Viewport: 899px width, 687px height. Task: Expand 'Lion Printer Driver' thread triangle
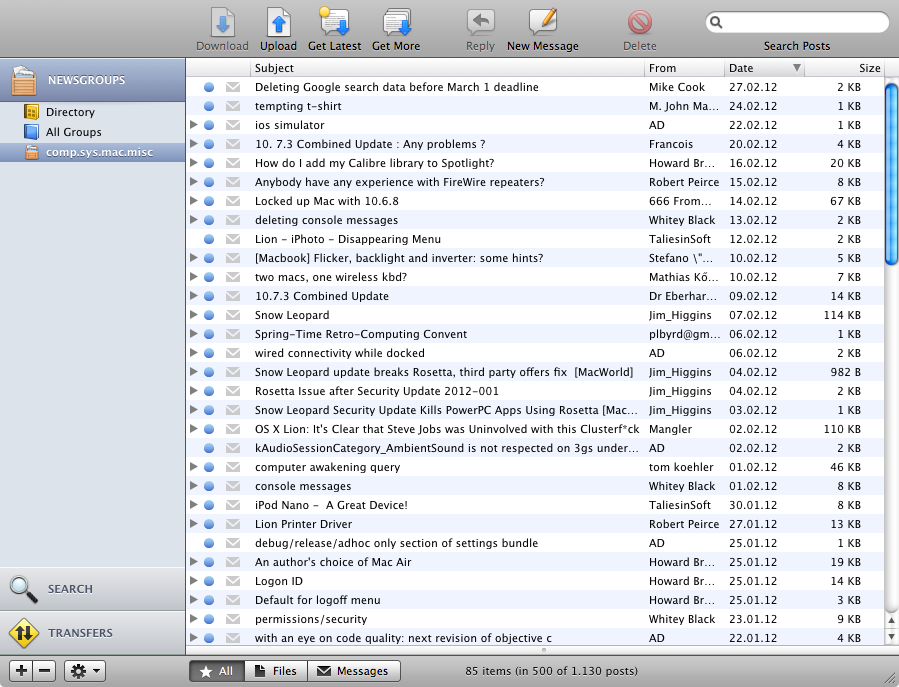point(194,524)
